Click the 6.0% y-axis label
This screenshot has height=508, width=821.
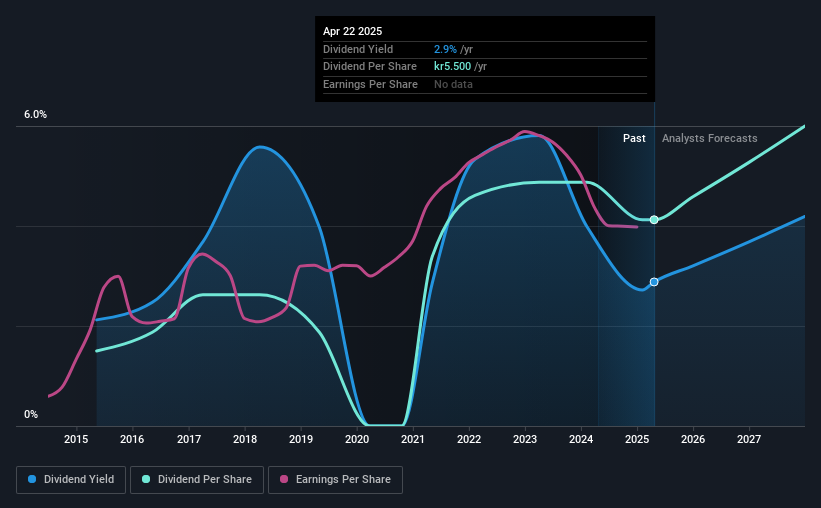point(36,115)
